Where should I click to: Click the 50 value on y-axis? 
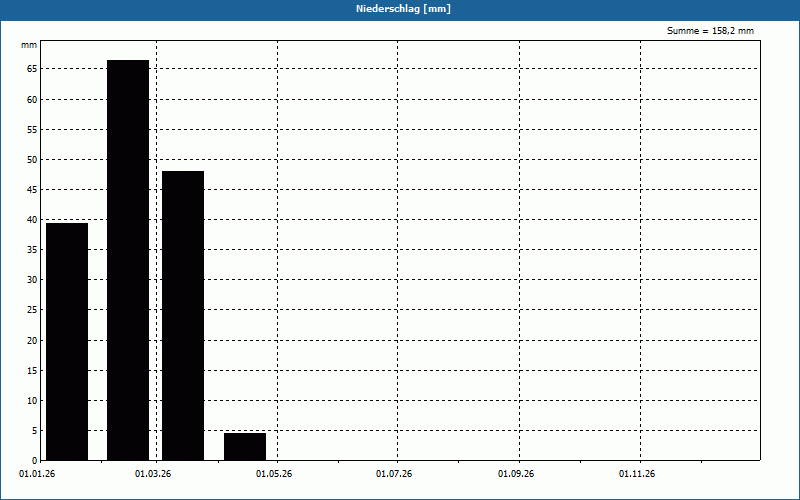coord(32,160)
